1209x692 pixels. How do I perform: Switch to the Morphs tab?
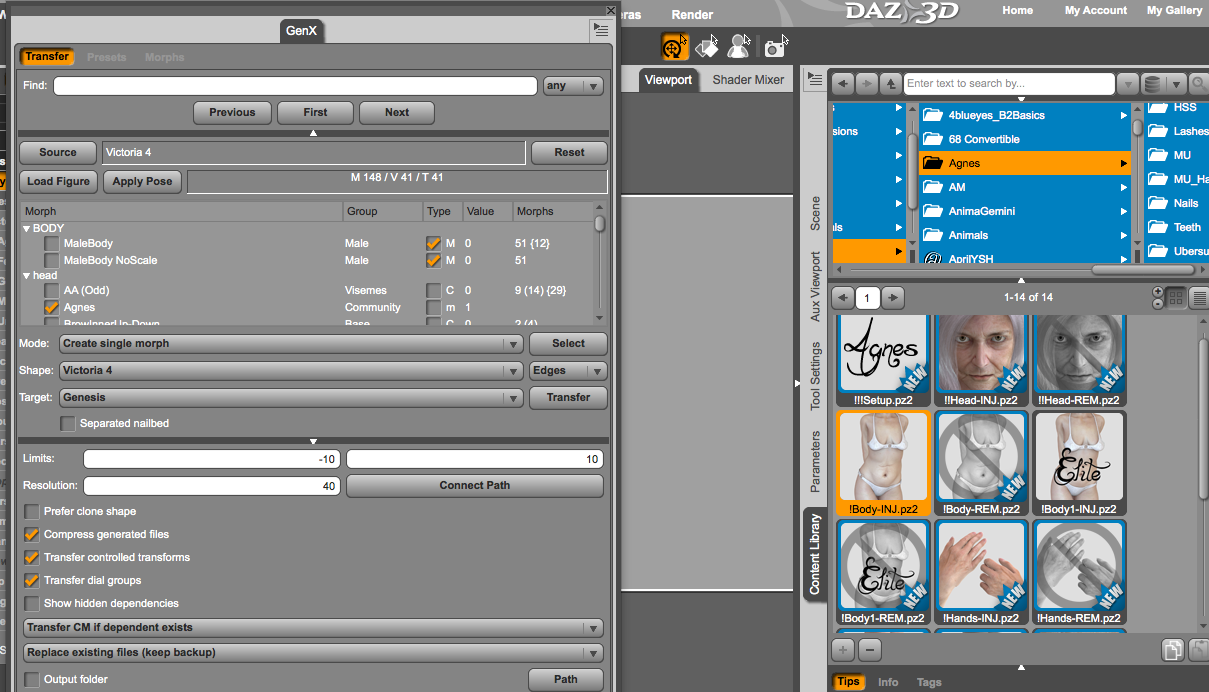[164, 57]
